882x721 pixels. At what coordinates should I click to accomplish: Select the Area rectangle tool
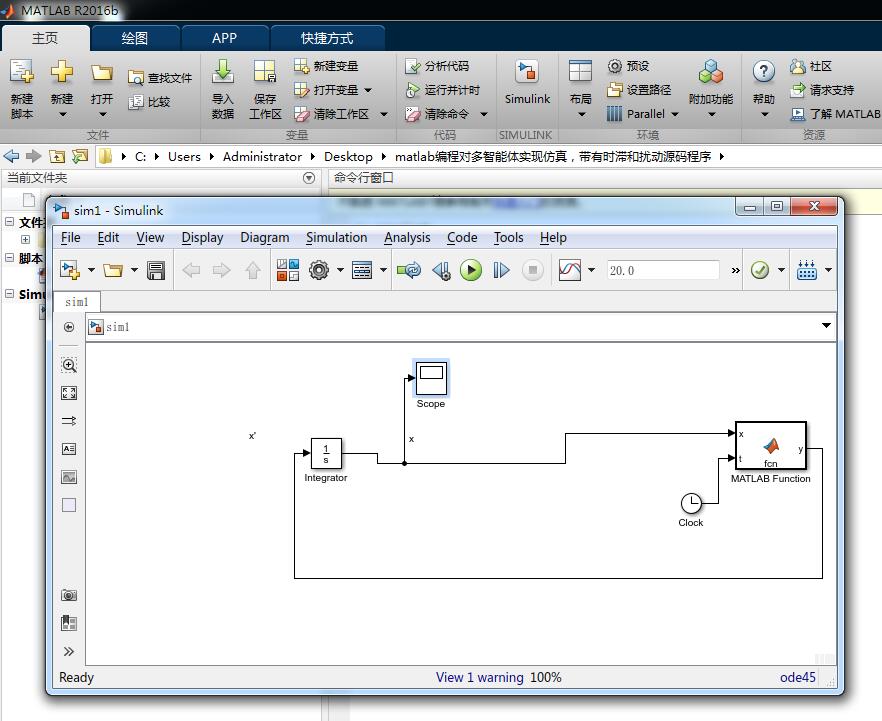(x=69, y=505)
